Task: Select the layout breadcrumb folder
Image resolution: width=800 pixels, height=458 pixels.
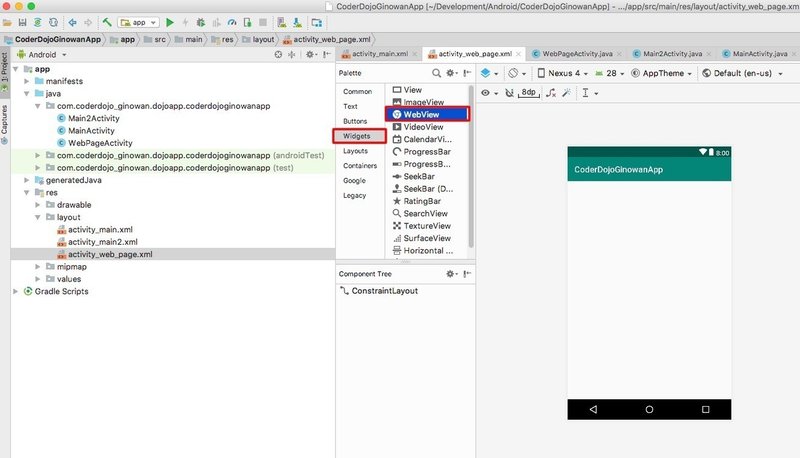Action: [x=258, y=39]
